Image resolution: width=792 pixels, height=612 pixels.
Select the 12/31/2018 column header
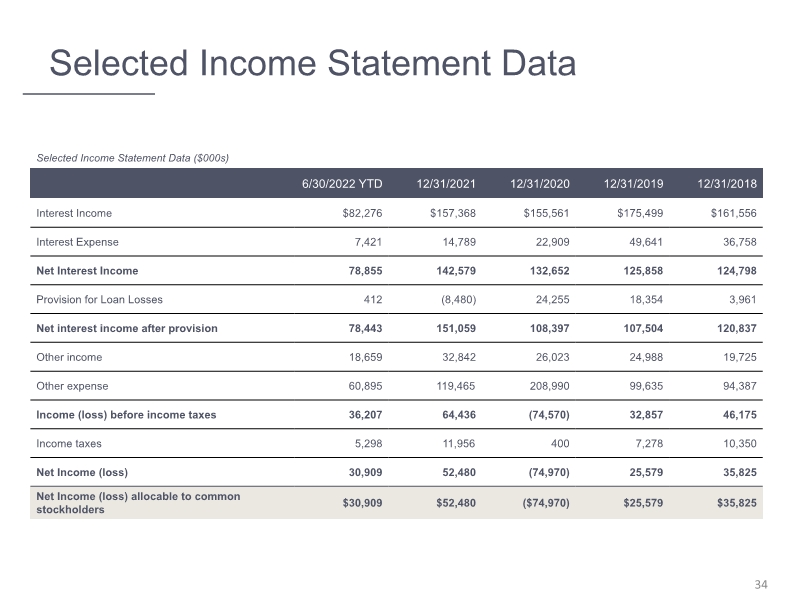(x=727, y=184)
